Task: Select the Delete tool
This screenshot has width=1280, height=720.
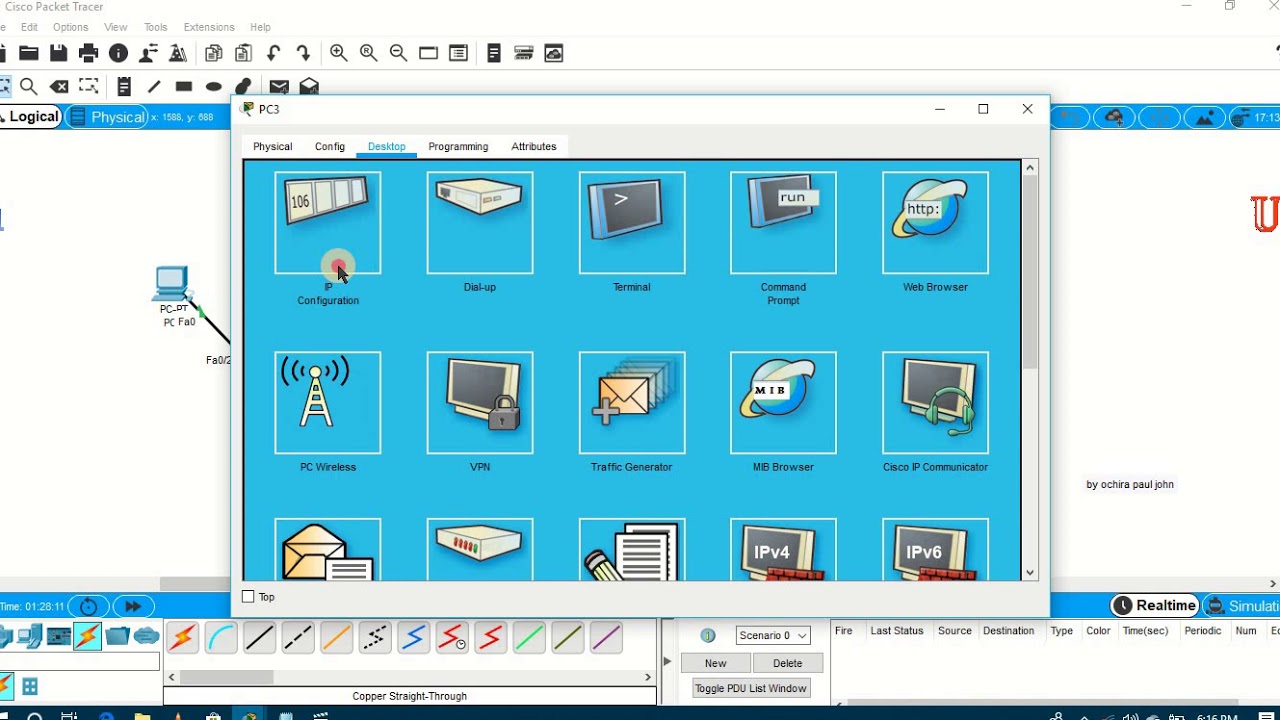Action: click(59, 87)
